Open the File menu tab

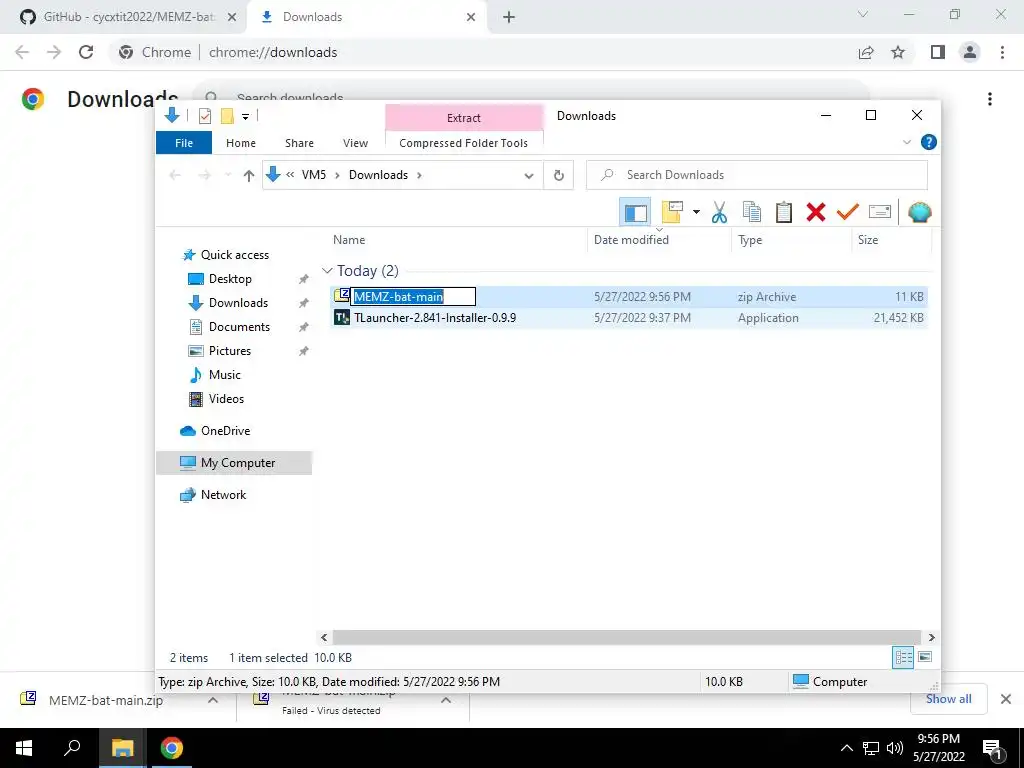pos(184,143)
